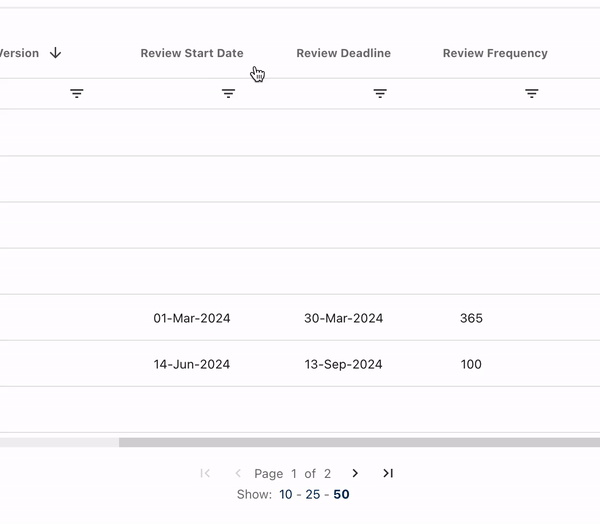Open the Version column filter icon
The width and height of the screenshot is (600, 524).
pos(77,93)
